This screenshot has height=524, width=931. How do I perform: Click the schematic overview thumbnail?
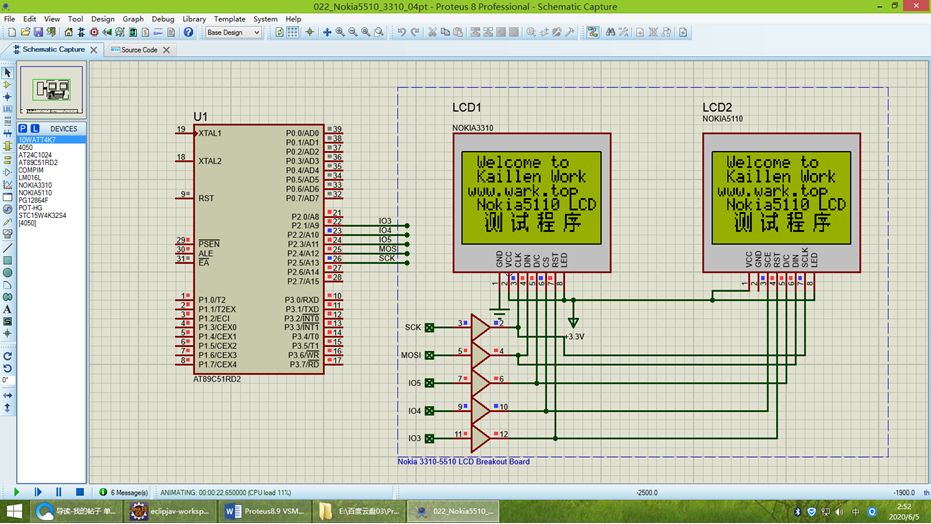coord(52,90)
